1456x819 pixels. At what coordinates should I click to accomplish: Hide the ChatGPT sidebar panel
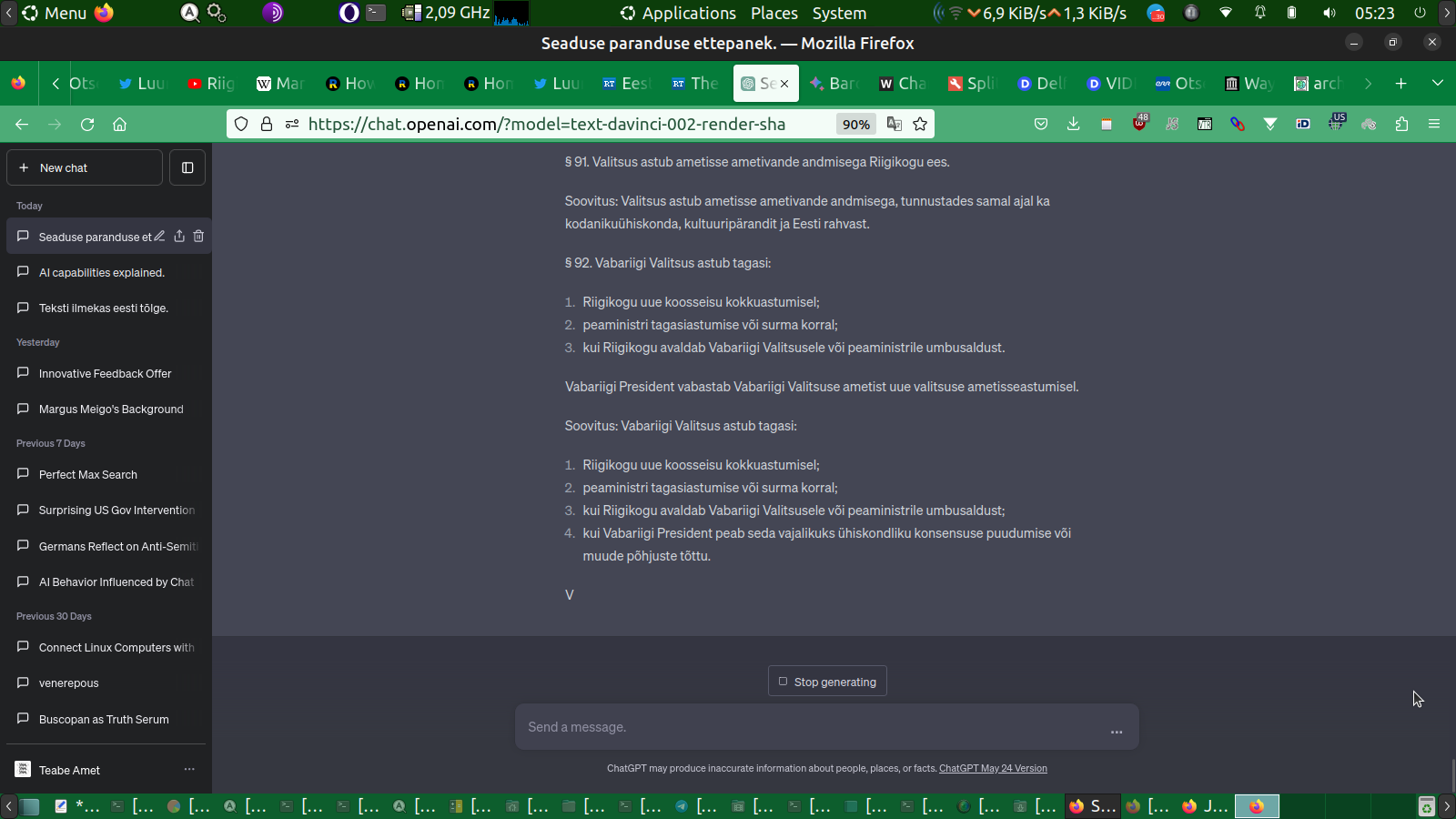click(x=187, y=167)
